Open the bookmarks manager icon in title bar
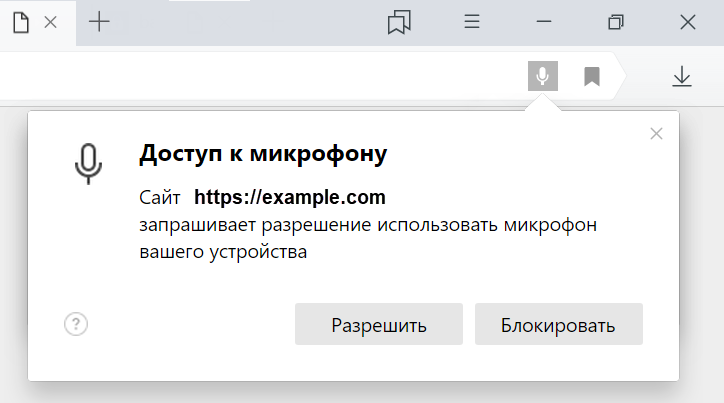 click(x=399, y=22)
